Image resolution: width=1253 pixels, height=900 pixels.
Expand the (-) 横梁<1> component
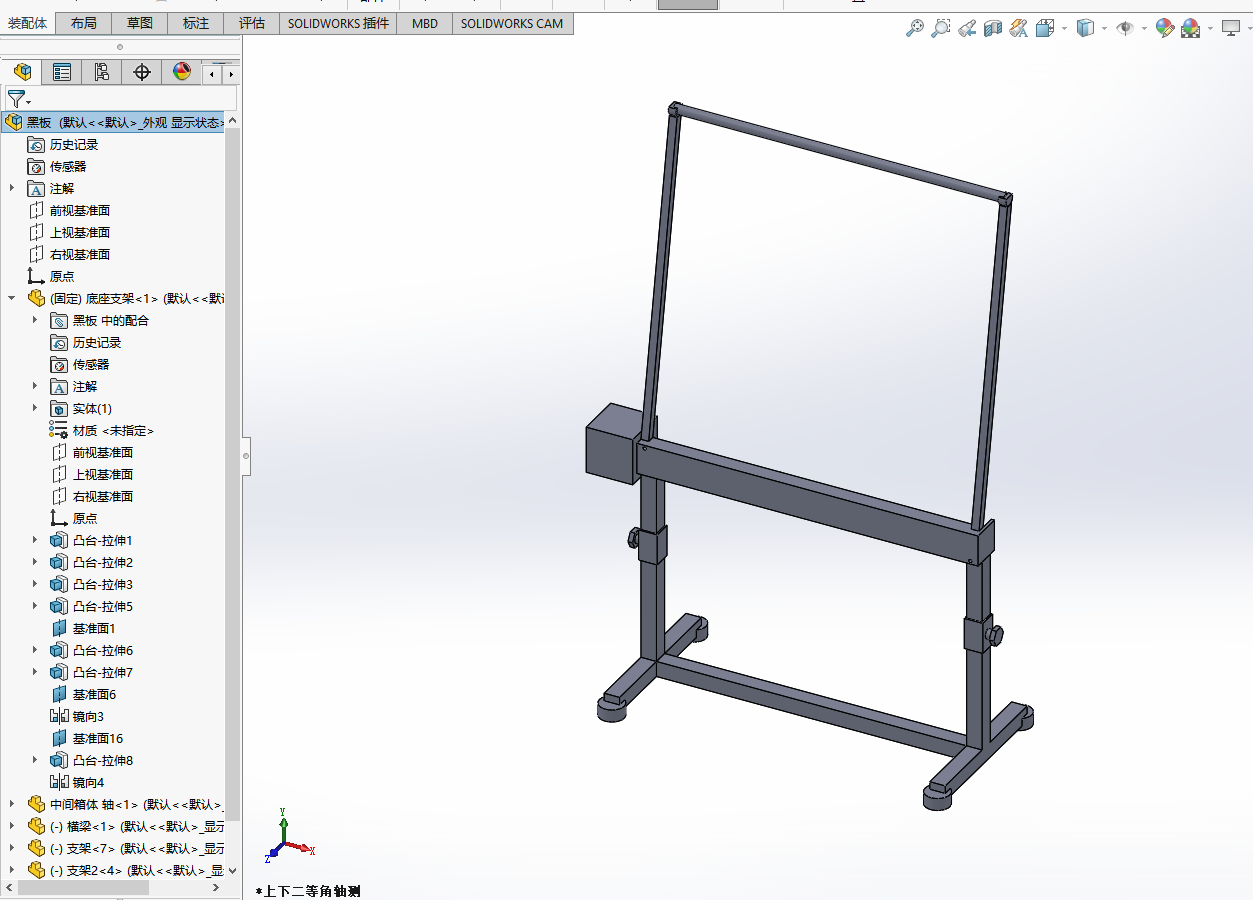click(x=12, y=827)
